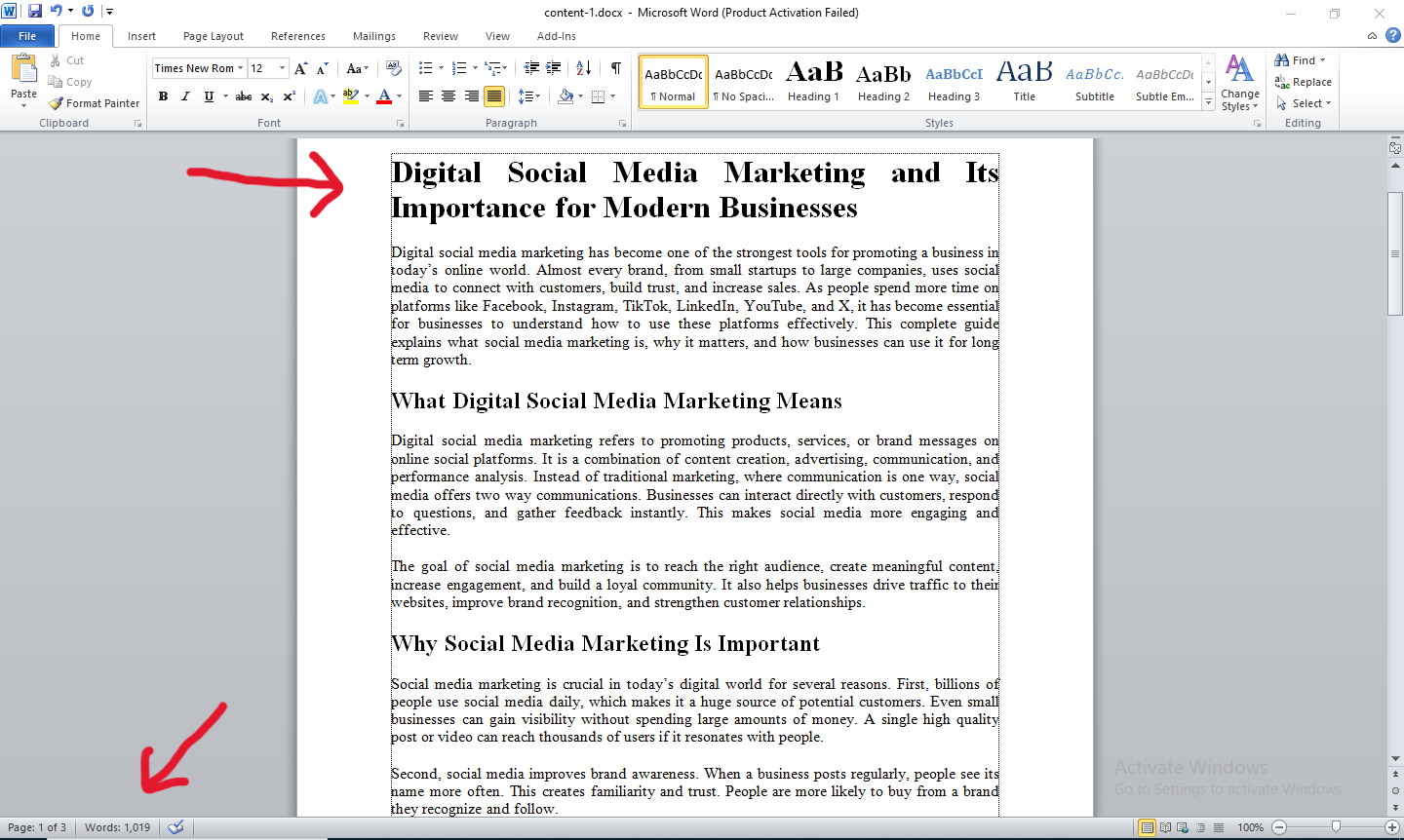Open the Times New Roman font dropdown
The width and height of the screenshot is (1404, 840).
242,68
